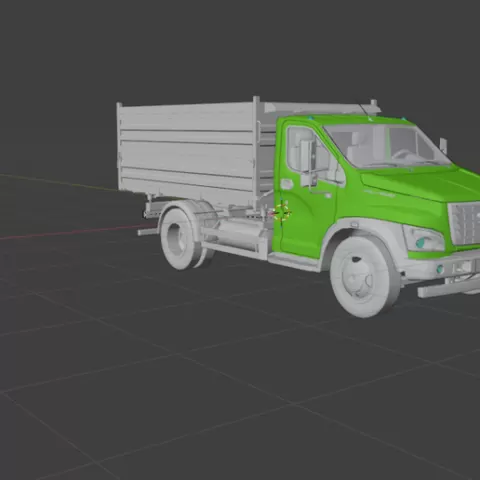Image resolution: width=480 pixels, height=480 pixels.
Task: Select the cab entry step below the door
Action: pos(293,261)
